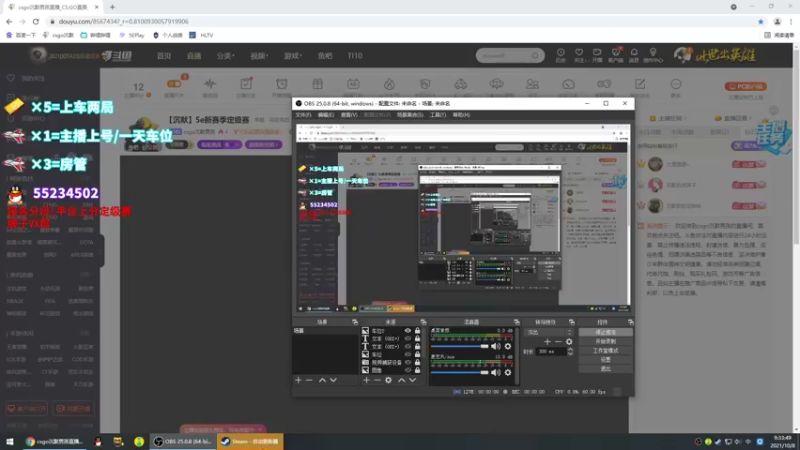Remove scene transition with minus icon

point(558,342)
